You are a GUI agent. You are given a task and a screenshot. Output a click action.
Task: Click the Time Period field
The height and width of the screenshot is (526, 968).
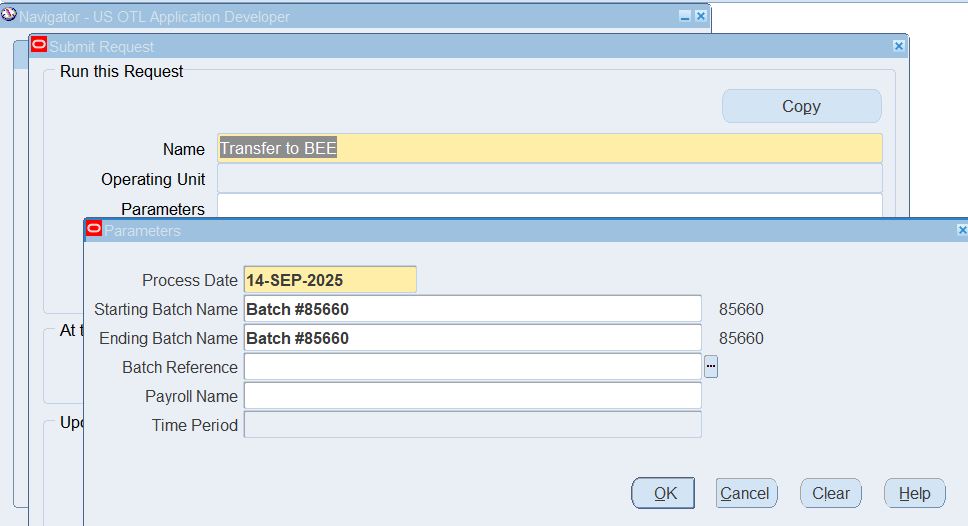[x=472, y=425]
